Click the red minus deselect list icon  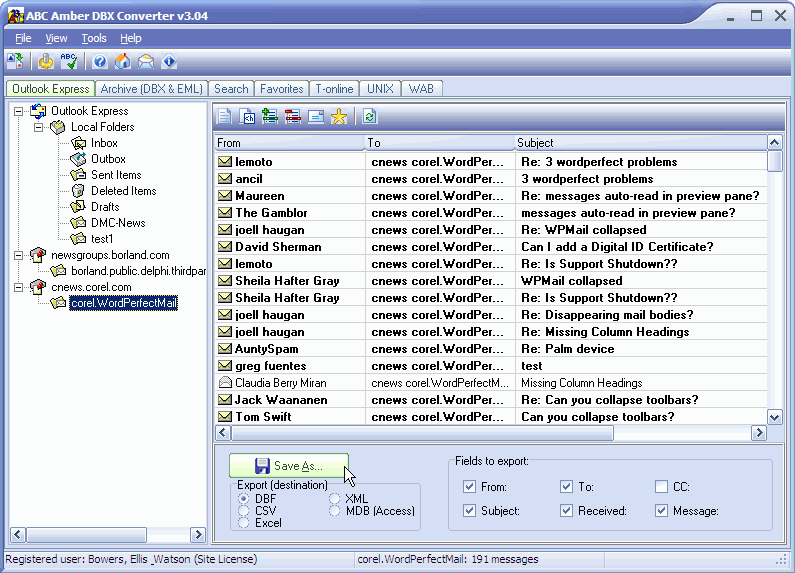point(293,117)
